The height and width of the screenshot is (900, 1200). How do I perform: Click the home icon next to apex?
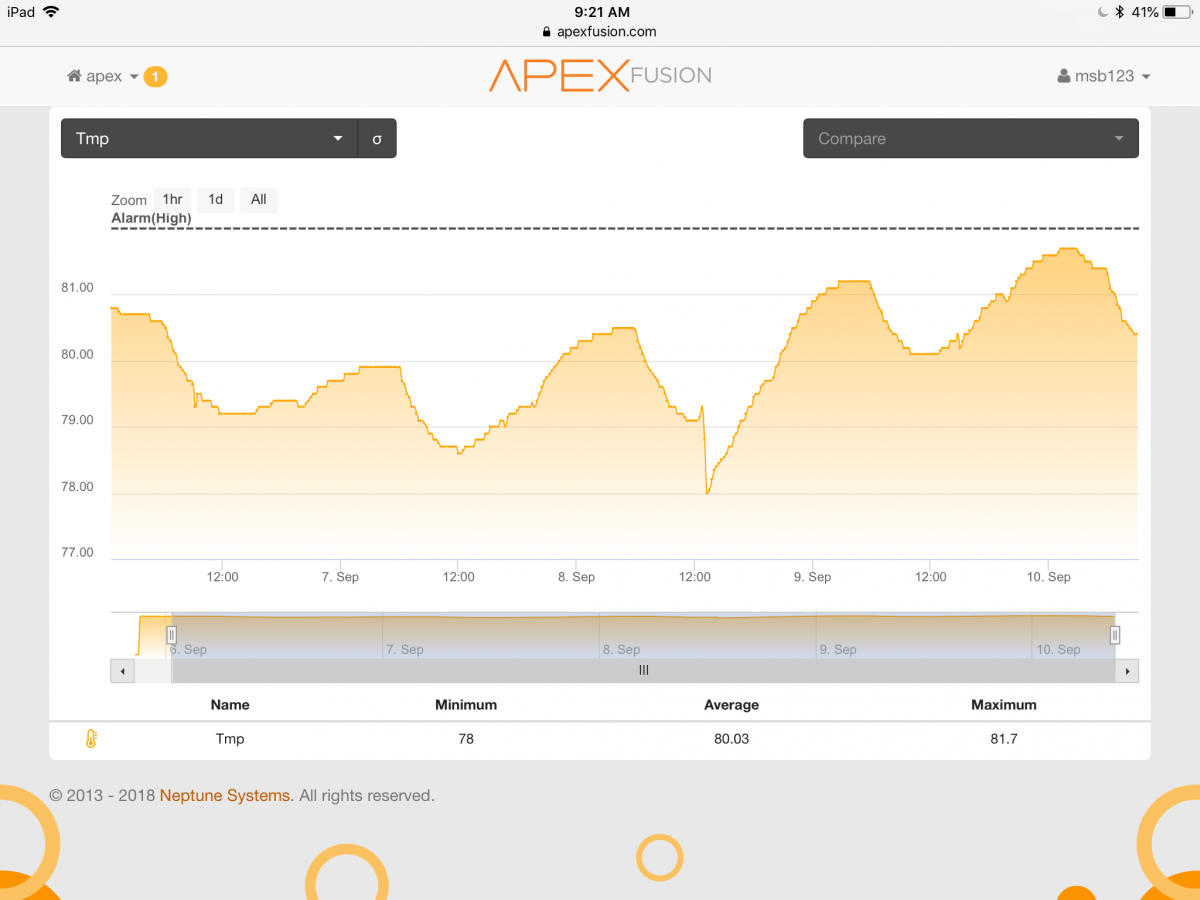[x=74, y=77]
